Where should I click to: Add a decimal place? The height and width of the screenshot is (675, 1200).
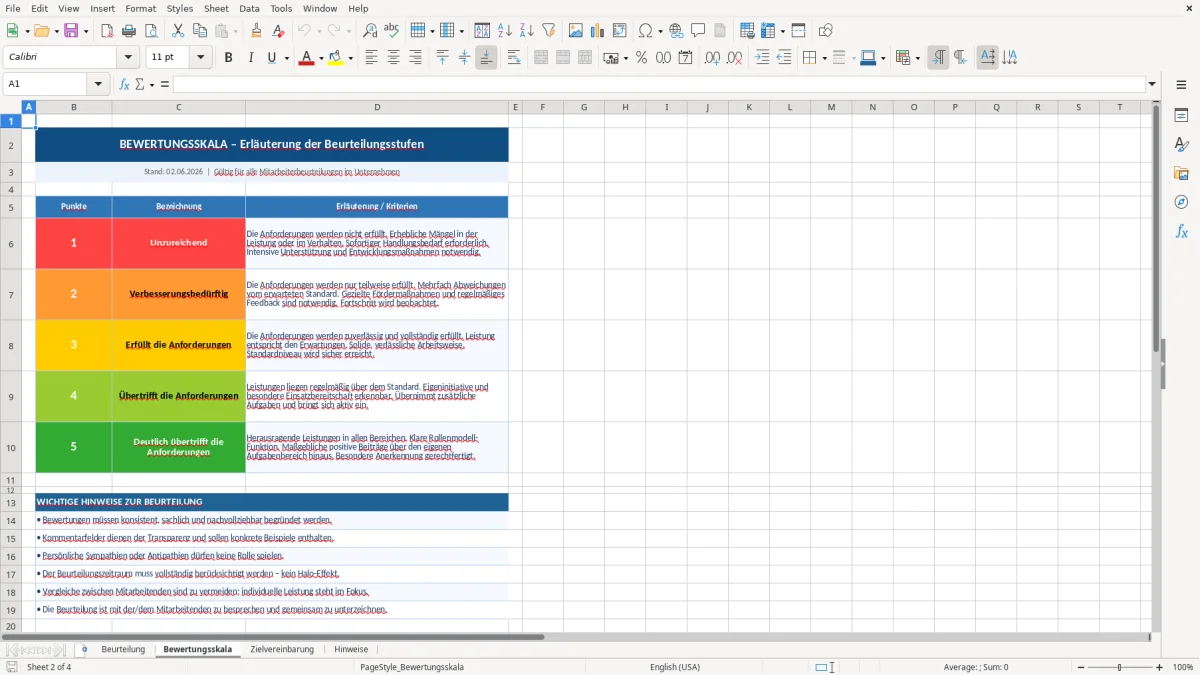tap(713, 58)
